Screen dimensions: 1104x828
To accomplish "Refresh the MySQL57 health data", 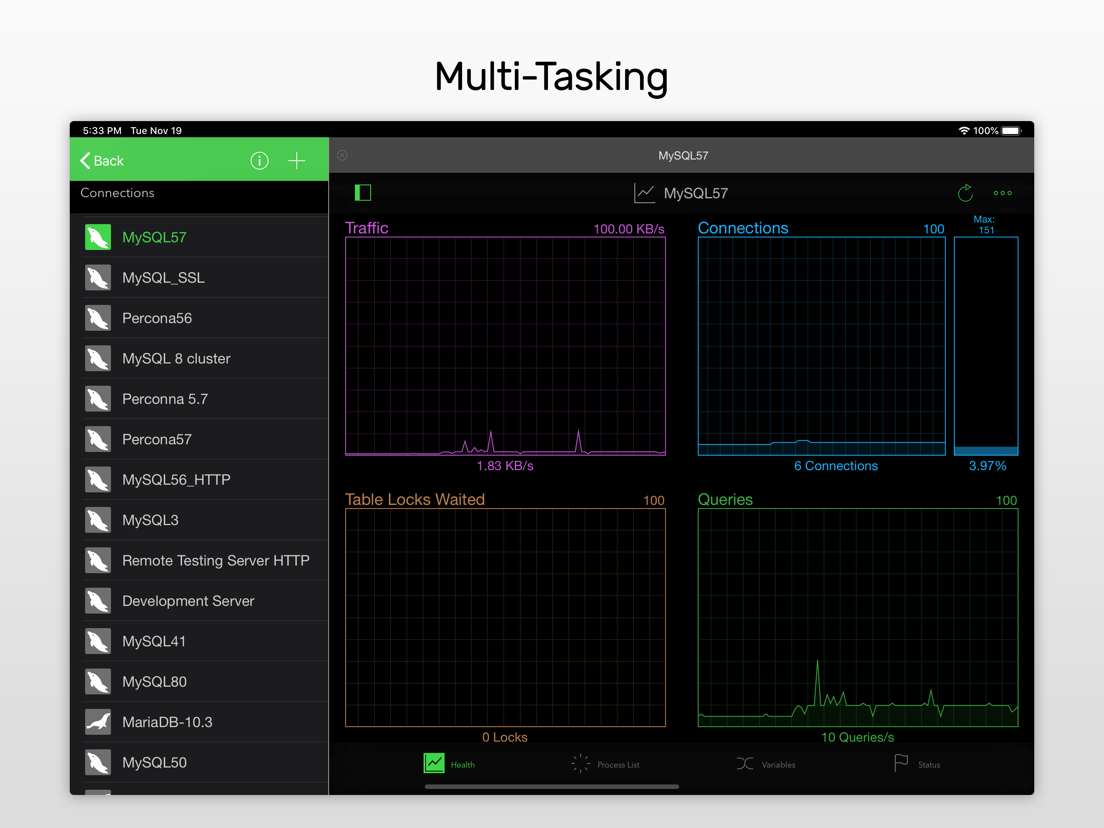I will (x=965, y=192).
